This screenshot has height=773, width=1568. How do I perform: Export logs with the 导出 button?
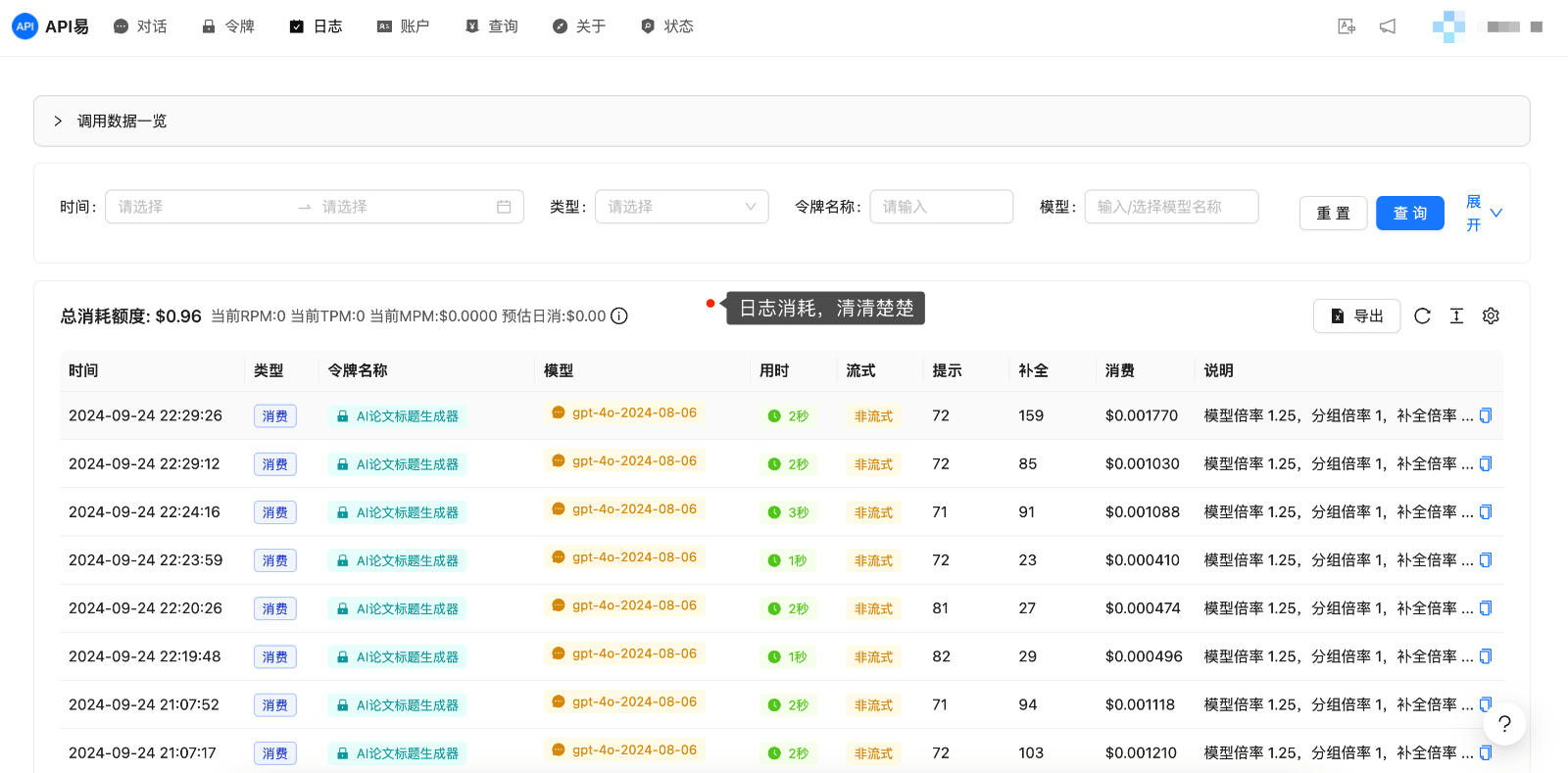[1356, 315]
